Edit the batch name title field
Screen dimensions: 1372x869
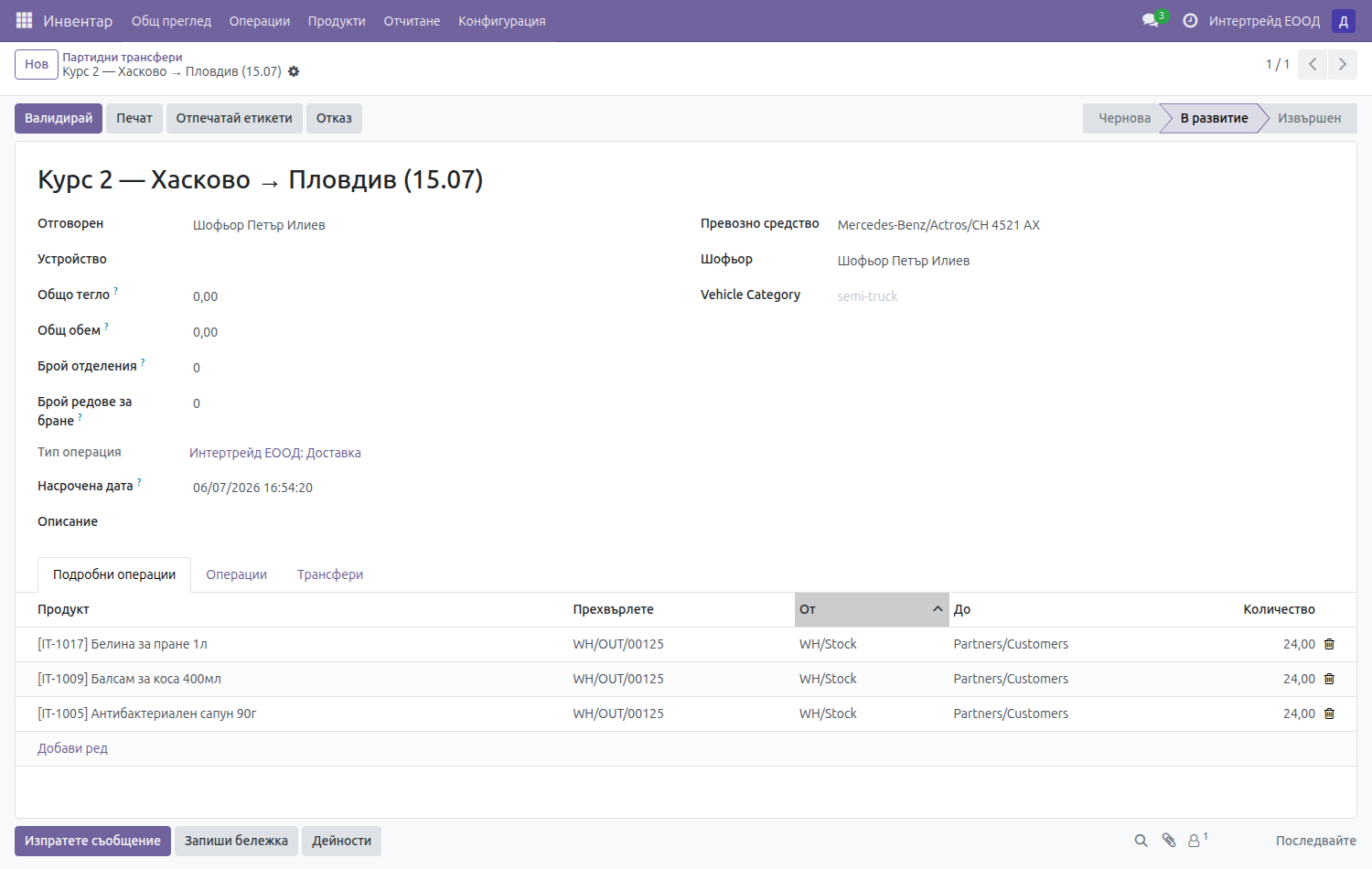(x=686, y=179)
